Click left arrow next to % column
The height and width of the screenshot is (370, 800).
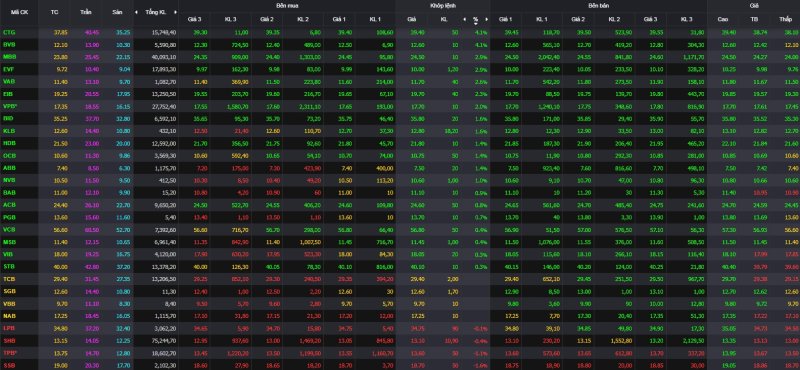464,19
